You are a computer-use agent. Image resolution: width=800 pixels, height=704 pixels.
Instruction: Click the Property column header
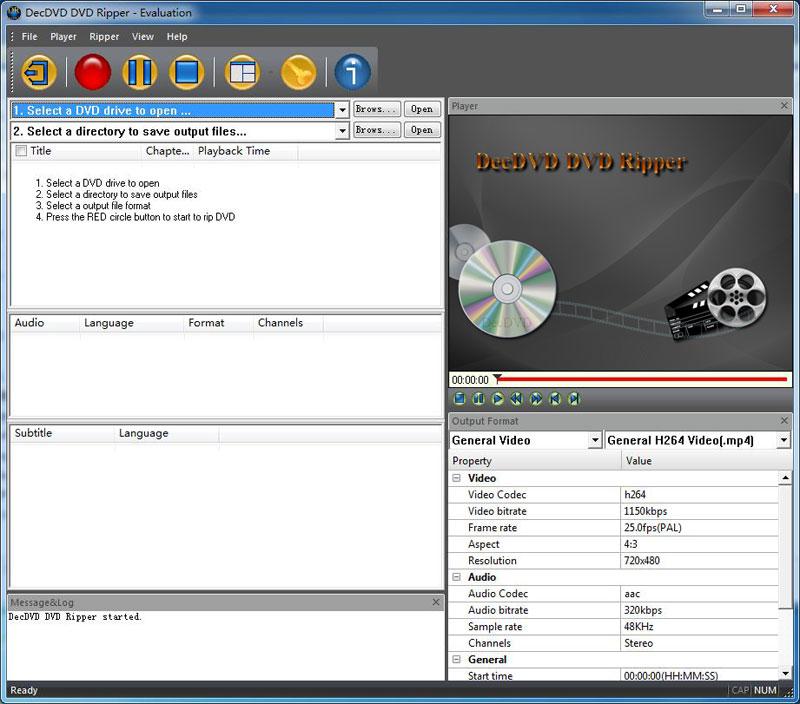coord(535,461)
